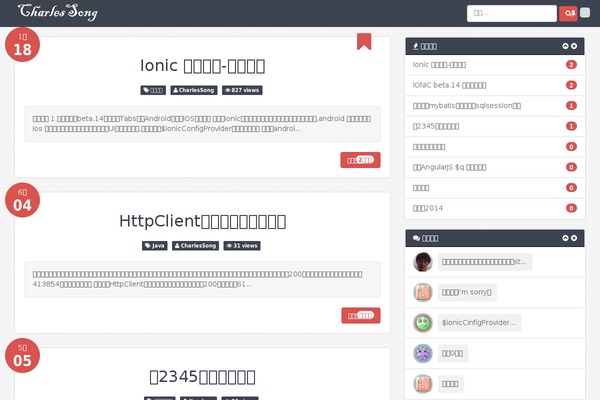
Task: Click avatar beside the 'm sorry' comment
Action: pyautogui.click(x=423, y=292)
